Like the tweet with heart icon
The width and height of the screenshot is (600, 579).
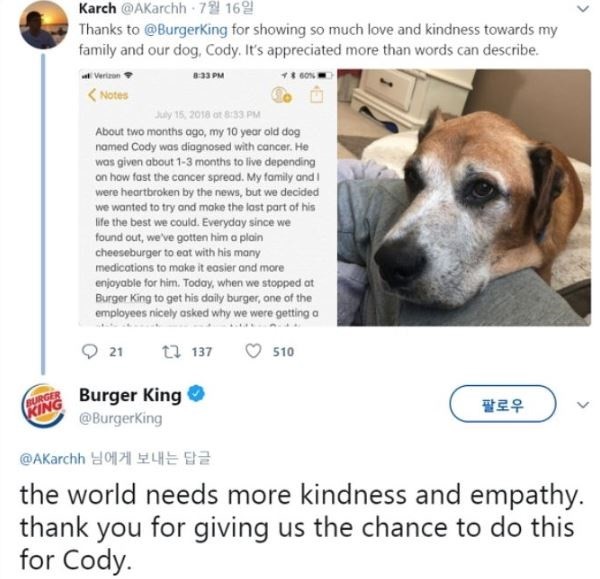point(253,351)
